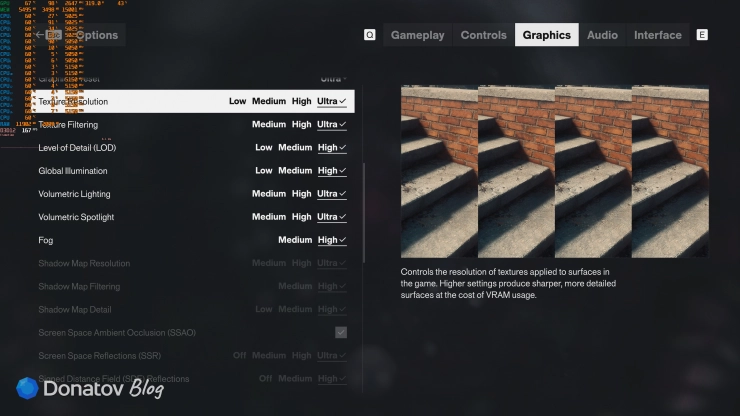The width and height of the screenshot is (740, 416).
Task: Set Shadow Map Resolution to Medium
Action: 269,263
